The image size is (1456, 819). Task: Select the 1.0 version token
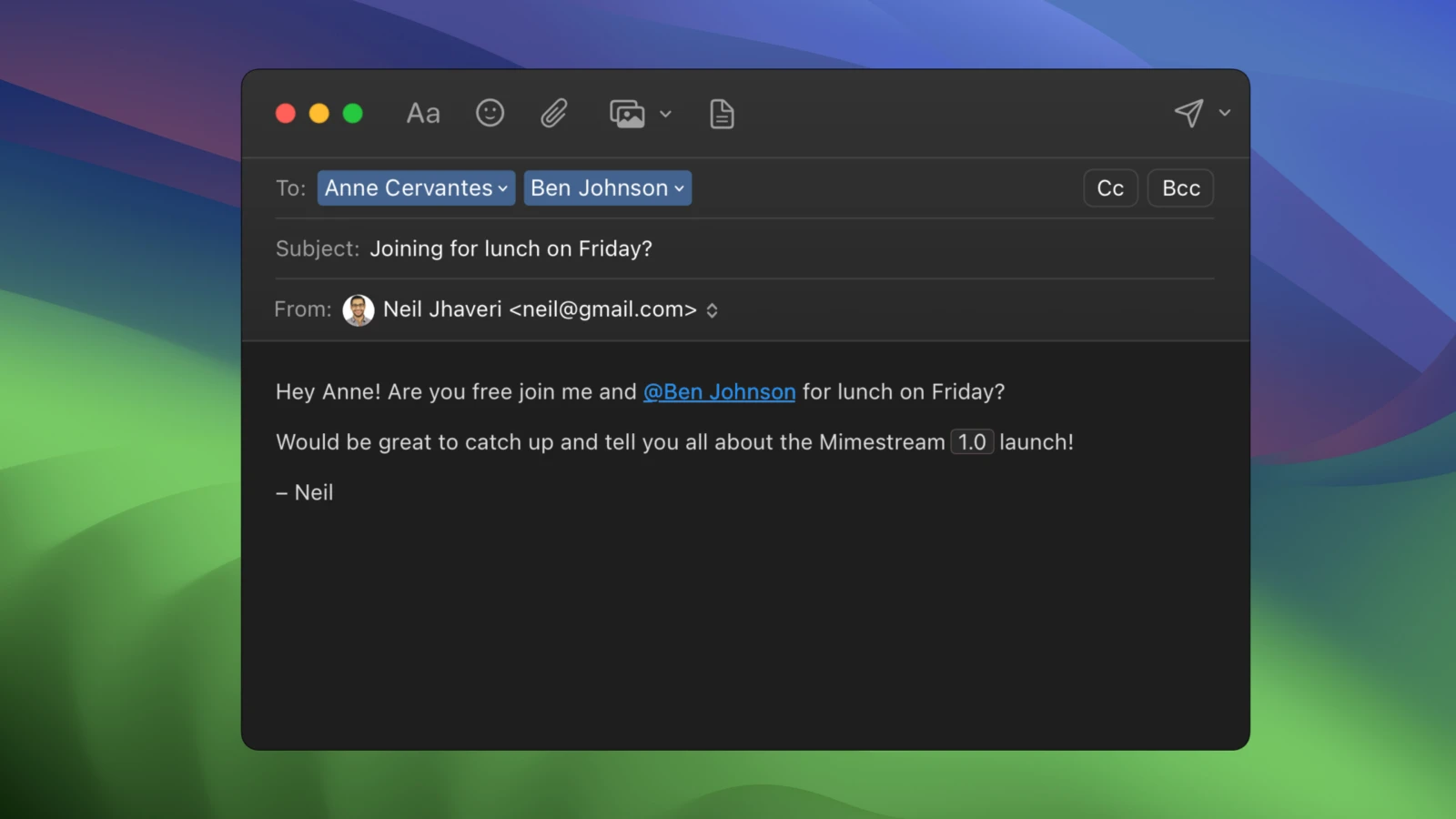click(x=972, y=441)
